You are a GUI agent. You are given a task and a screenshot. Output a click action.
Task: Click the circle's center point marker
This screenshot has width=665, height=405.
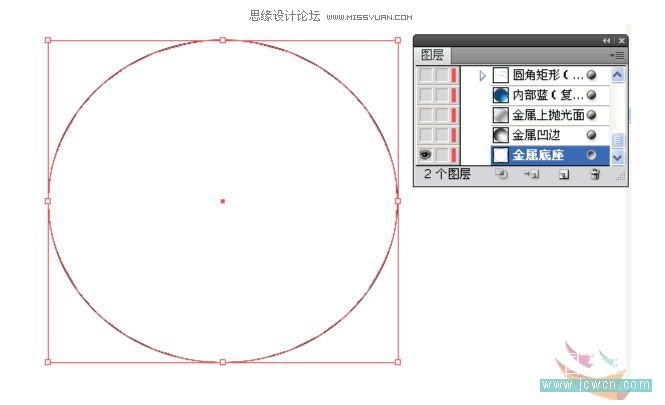pos(223,201)
